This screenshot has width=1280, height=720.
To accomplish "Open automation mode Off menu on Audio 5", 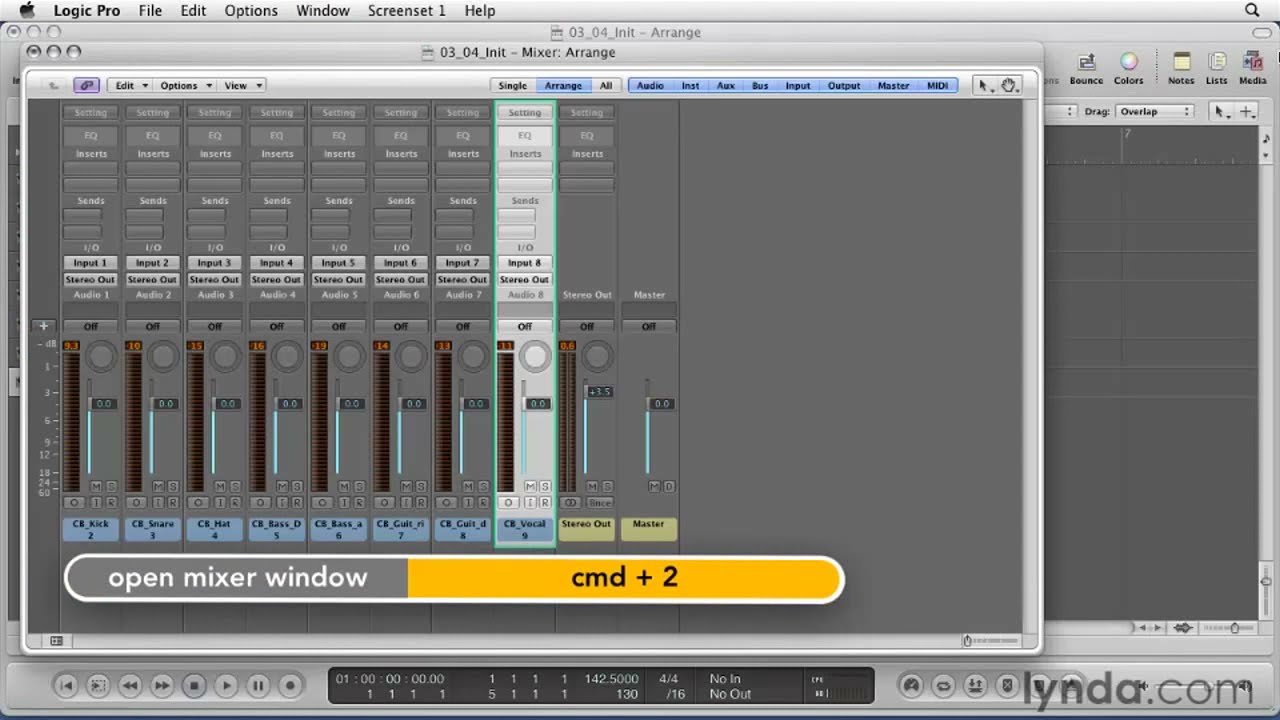I will point(339,326).
